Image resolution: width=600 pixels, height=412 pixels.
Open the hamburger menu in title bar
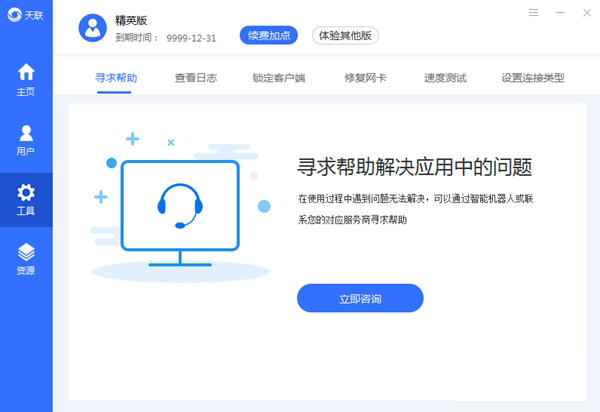point(533,13)
